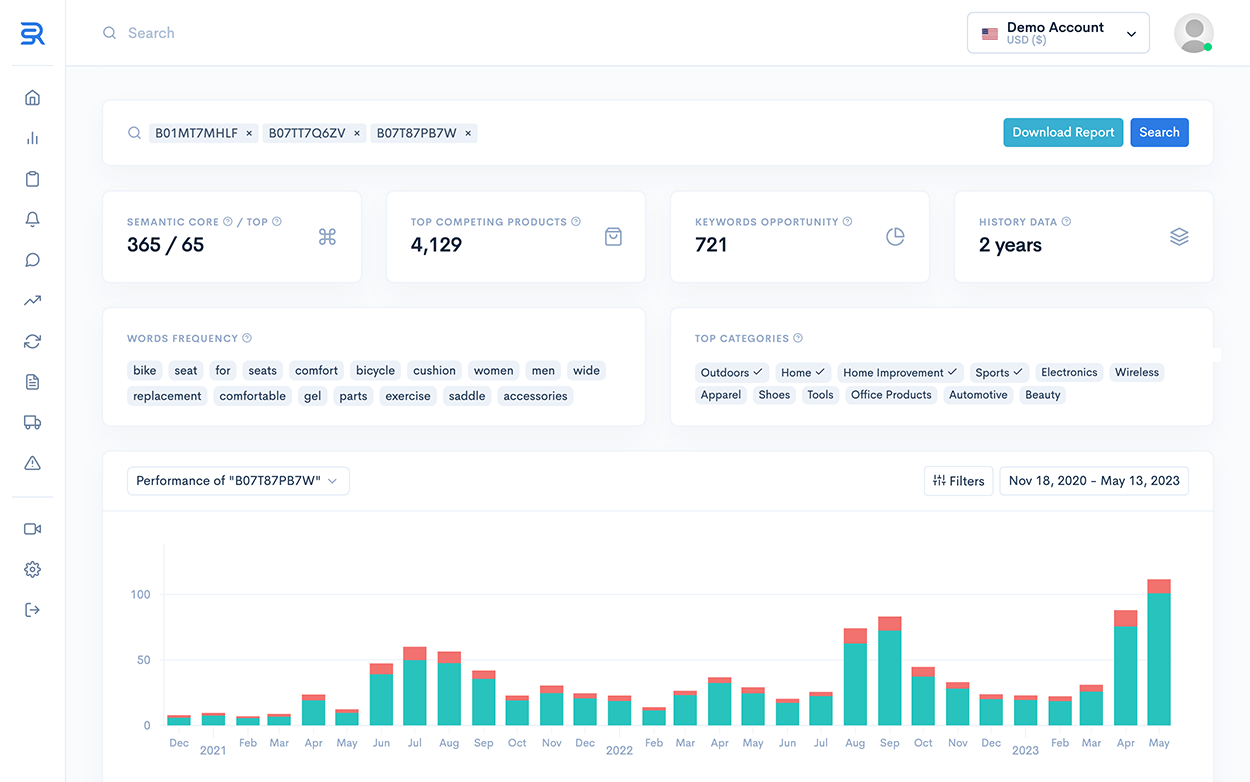Remove the B01MT7MHLF search tag

(250, 133)
